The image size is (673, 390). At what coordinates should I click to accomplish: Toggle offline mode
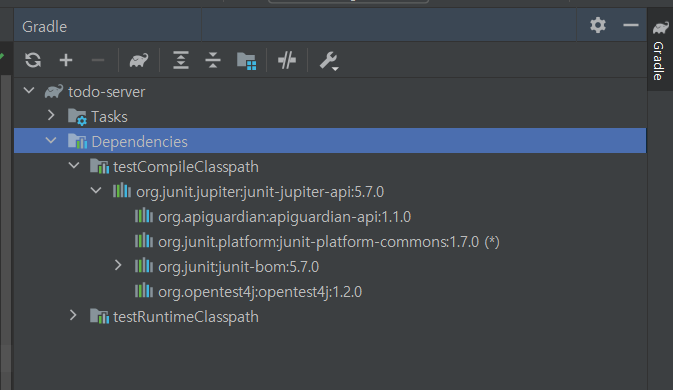coord(287,60)
